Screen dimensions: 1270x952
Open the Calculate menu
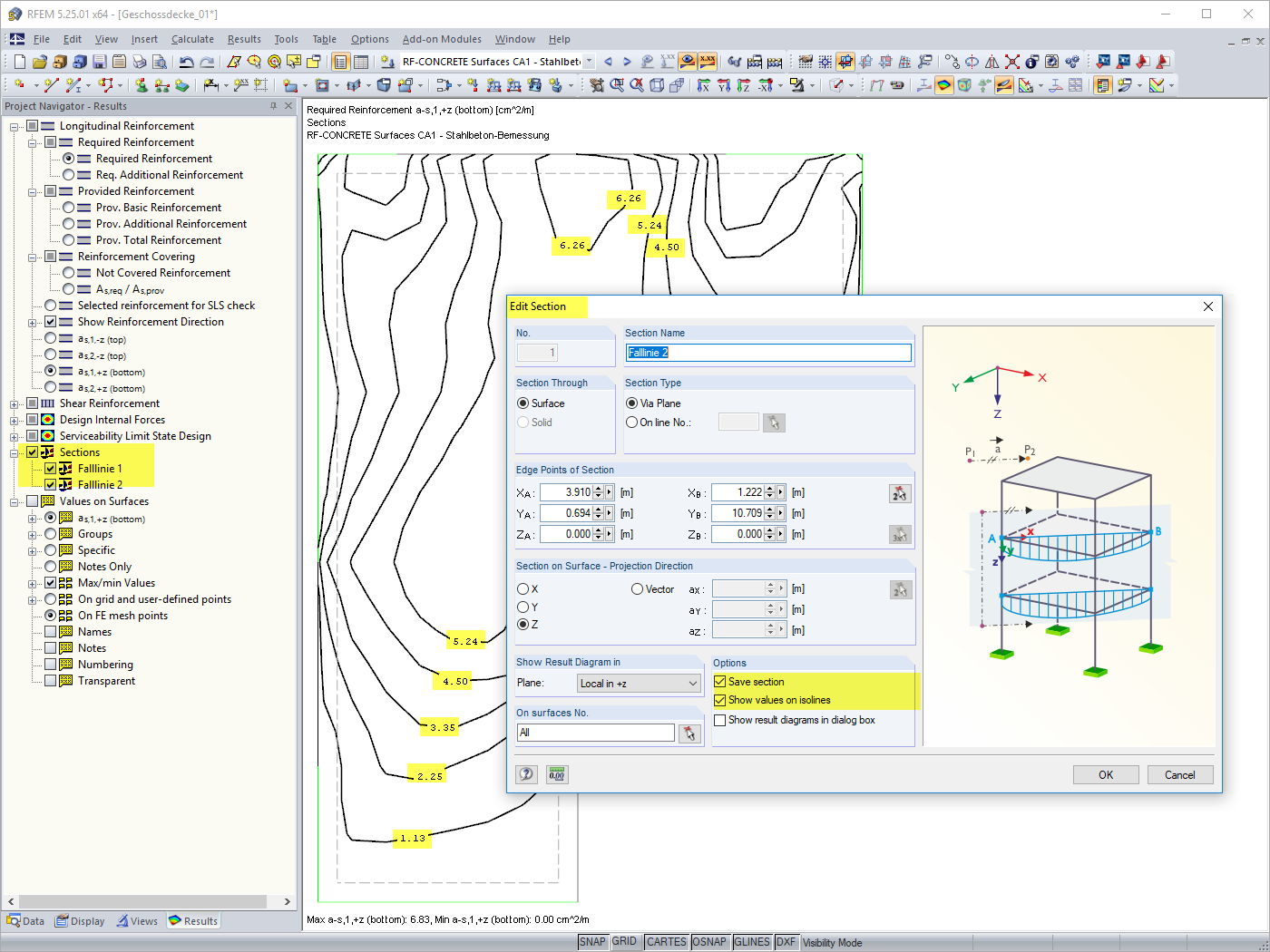coord(192,39)
